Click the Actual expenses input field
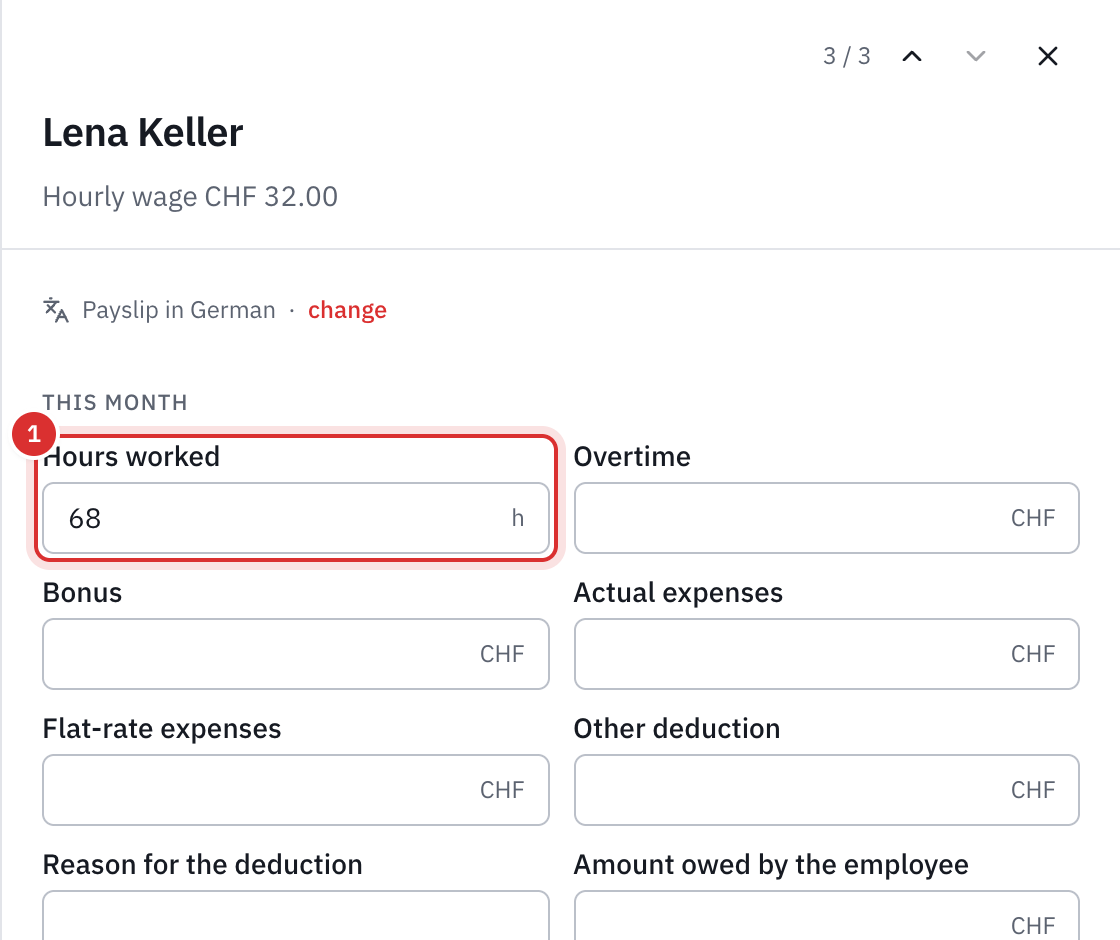This screenshot has width=1120, height=940. 826,654
